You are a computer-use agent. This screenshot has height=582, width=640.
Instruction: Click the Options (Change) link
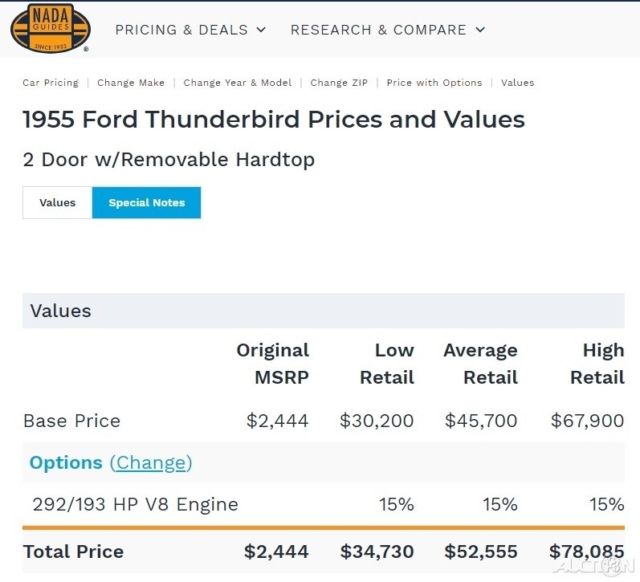click(151, 463)
